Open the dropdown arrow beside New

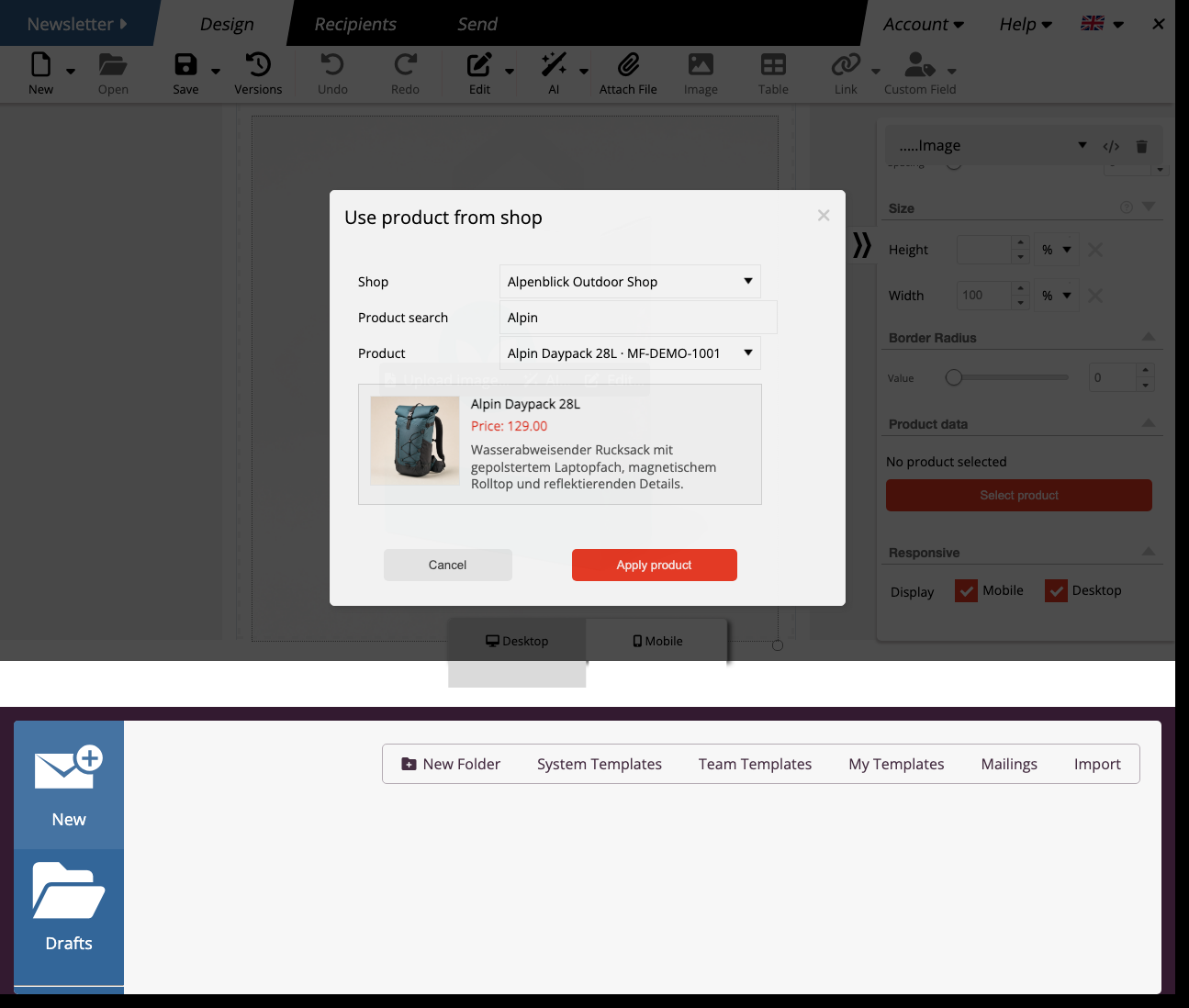coord(71,72)
